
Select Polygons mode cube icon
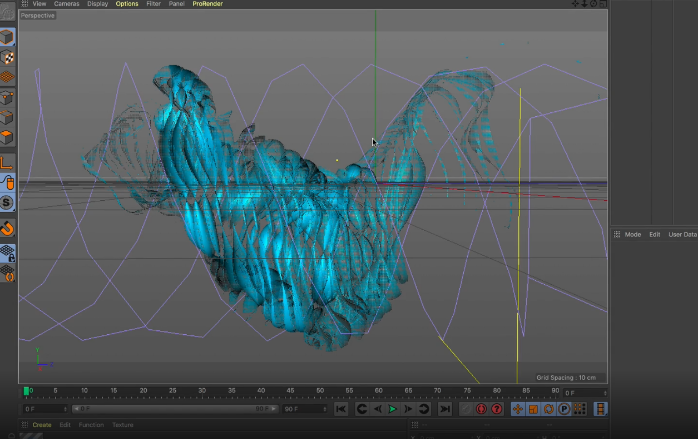tap(7, 137)
